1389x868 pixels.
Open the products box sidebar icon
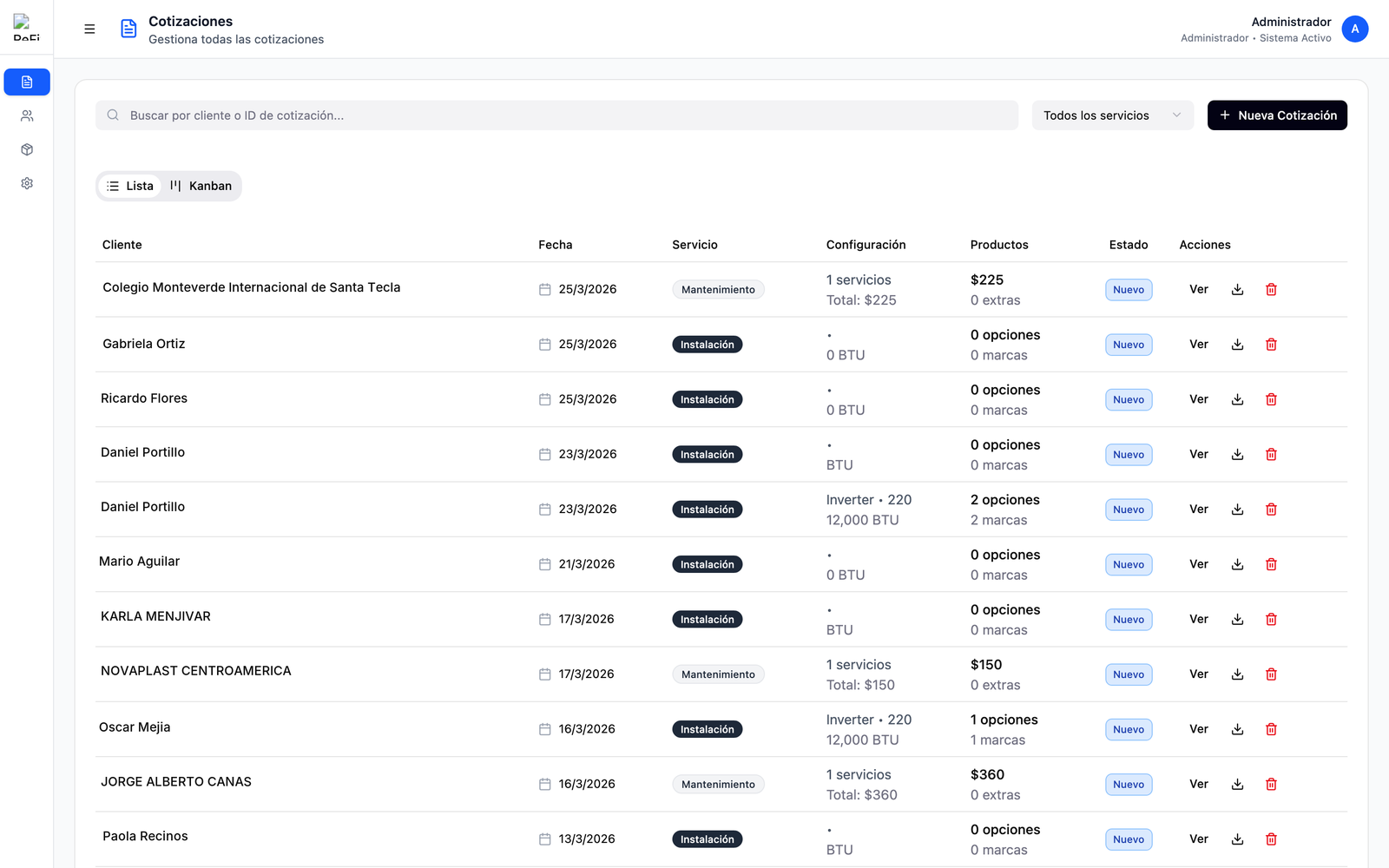27,149
